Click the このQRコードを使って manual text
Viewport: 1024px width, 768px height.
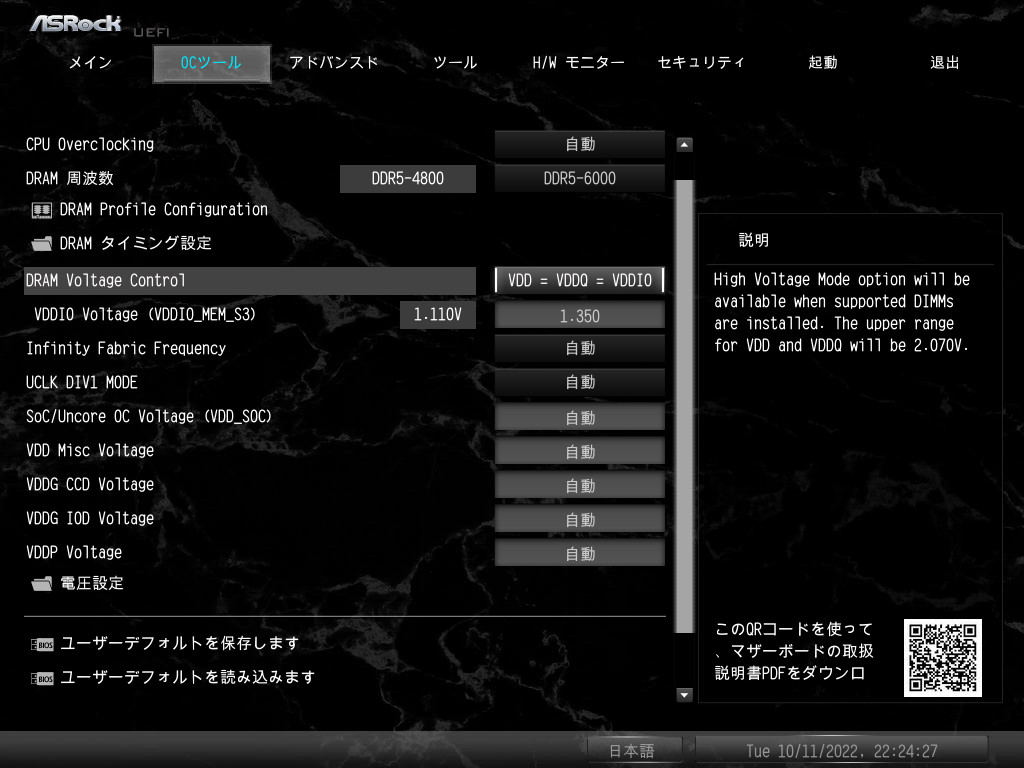click(x=794, y=651)
